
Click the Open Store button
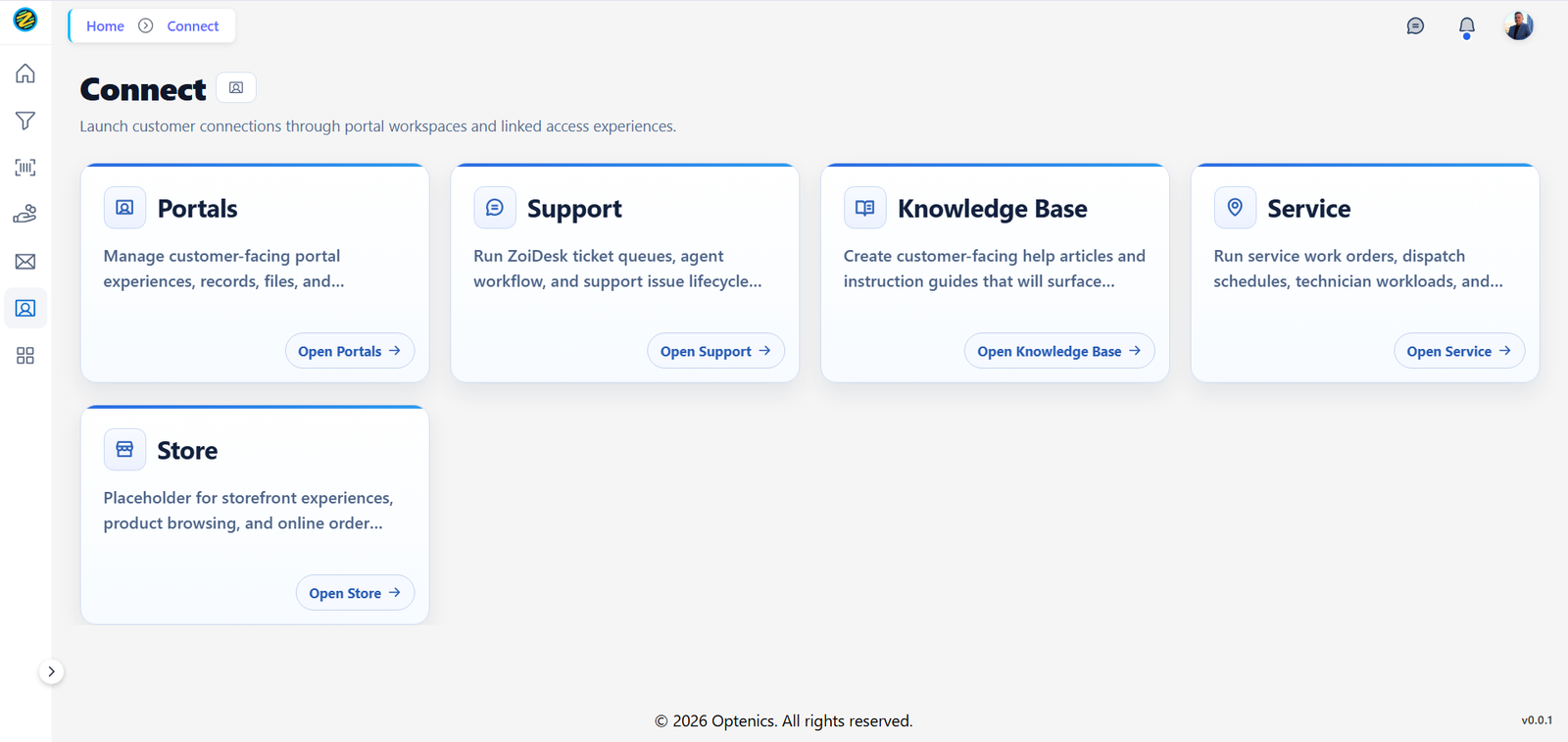click(x=355, y=593)
